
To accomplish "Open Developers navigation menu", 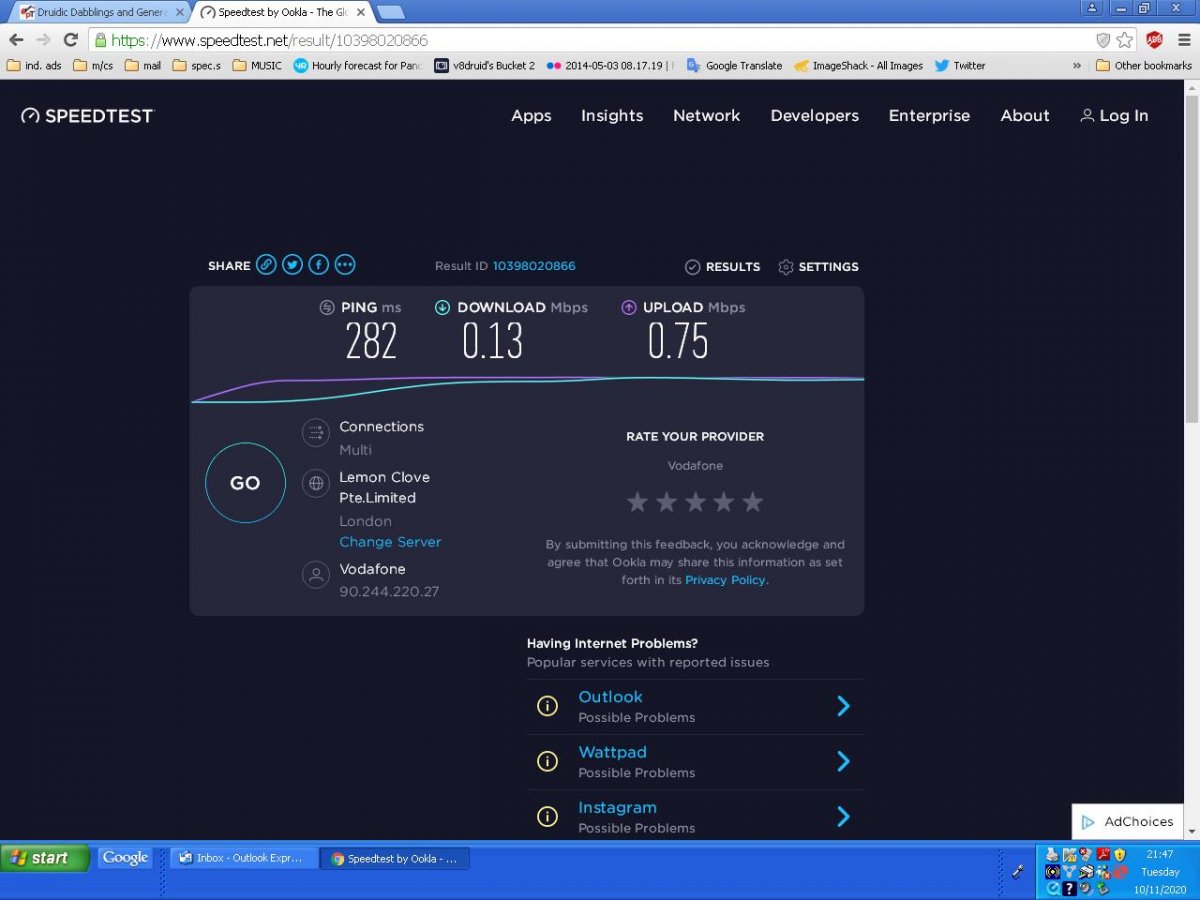I will click(x=815, y=116).
